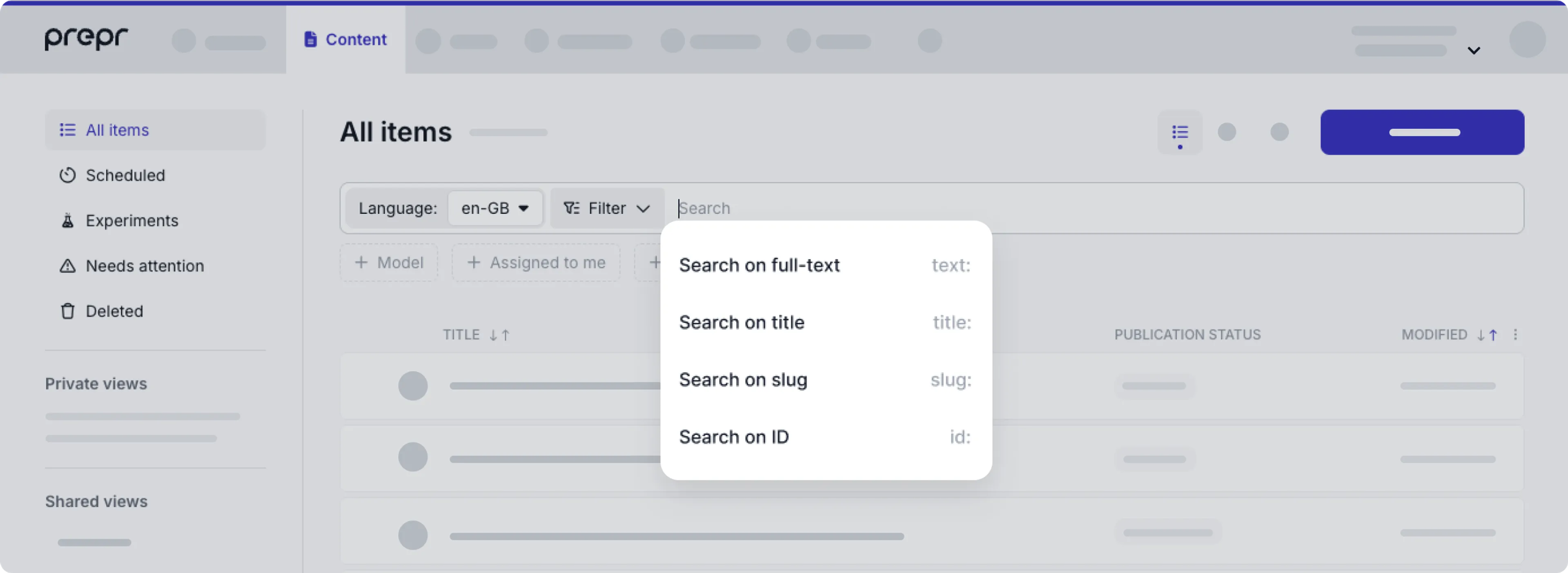Sort by TITLE column arrows

click(x=499, y=335)
